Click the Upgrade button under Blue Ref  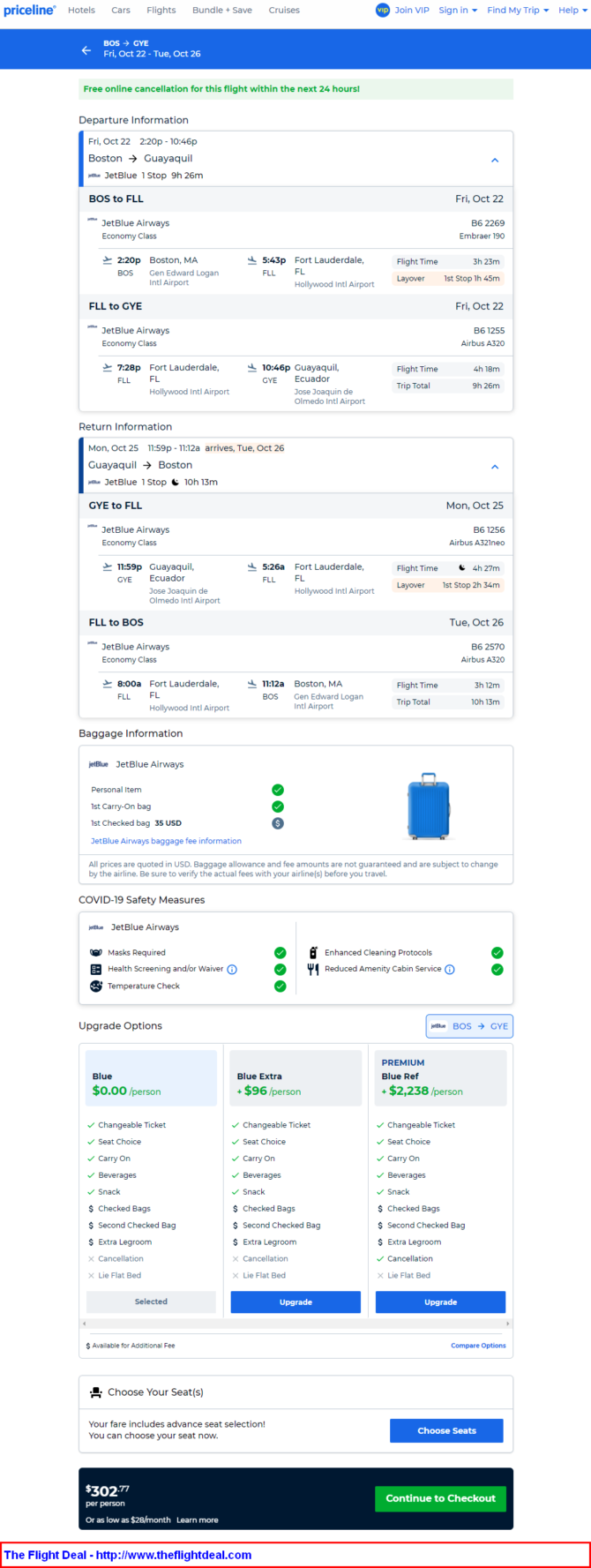440,1302
